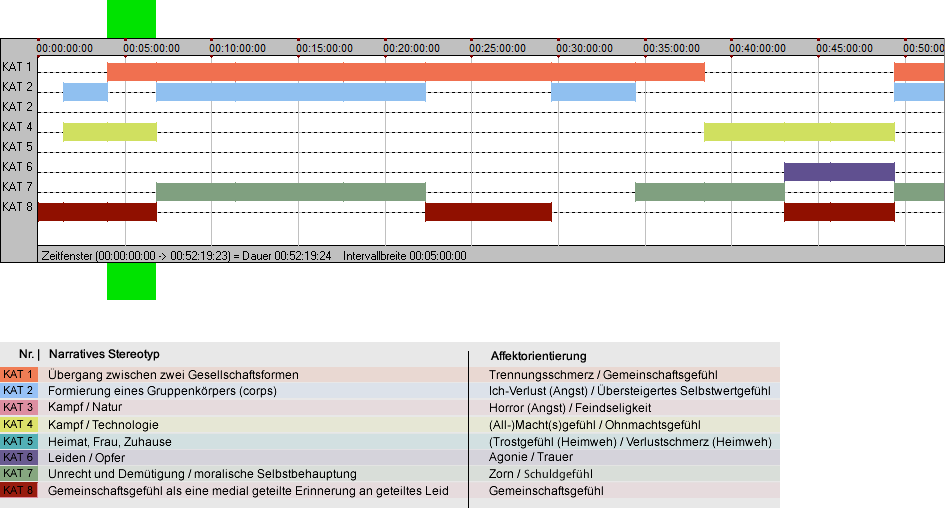Image resolution: width=945 pixels, height=530 pixels.
Task: Select the KAT 7 timeline row label
Action: coord(17,186)
